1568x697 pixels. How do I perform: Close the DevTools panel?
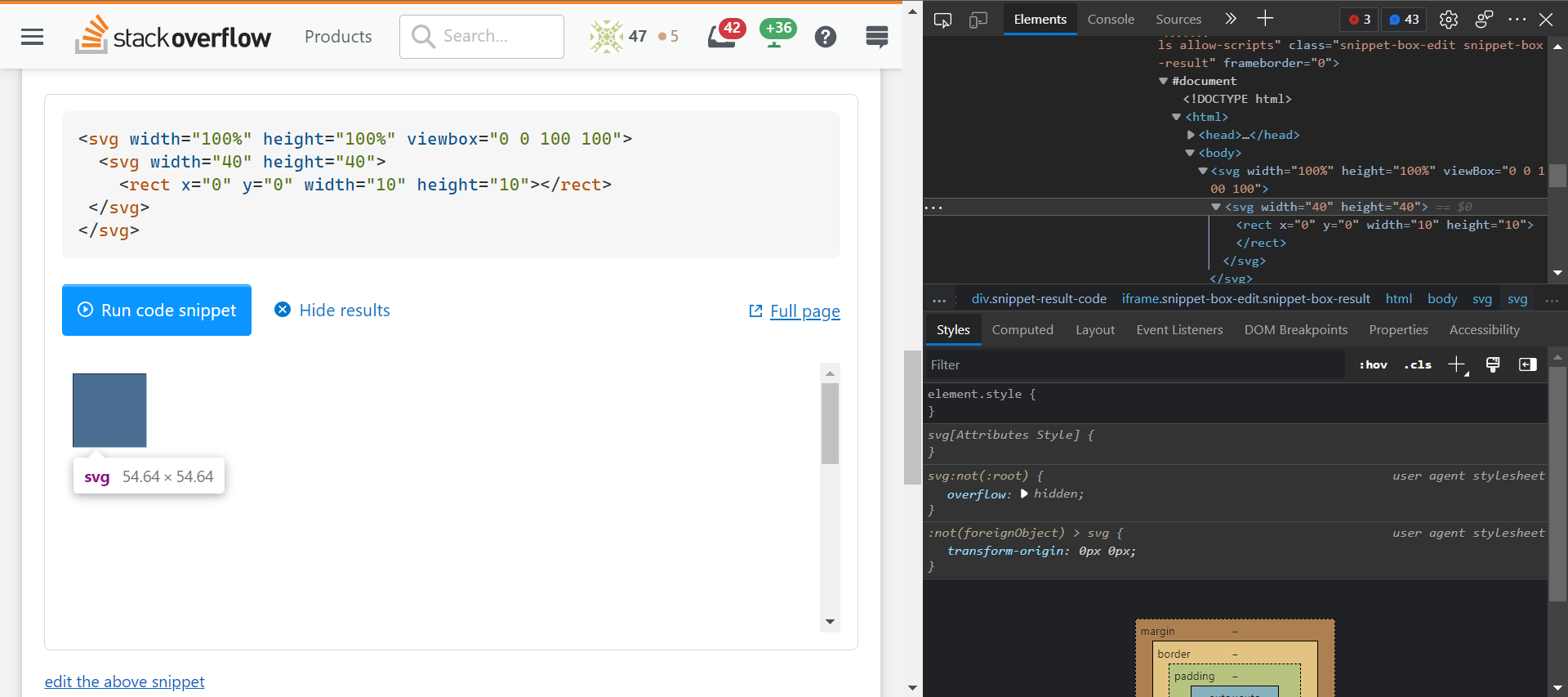[1546, 20]
